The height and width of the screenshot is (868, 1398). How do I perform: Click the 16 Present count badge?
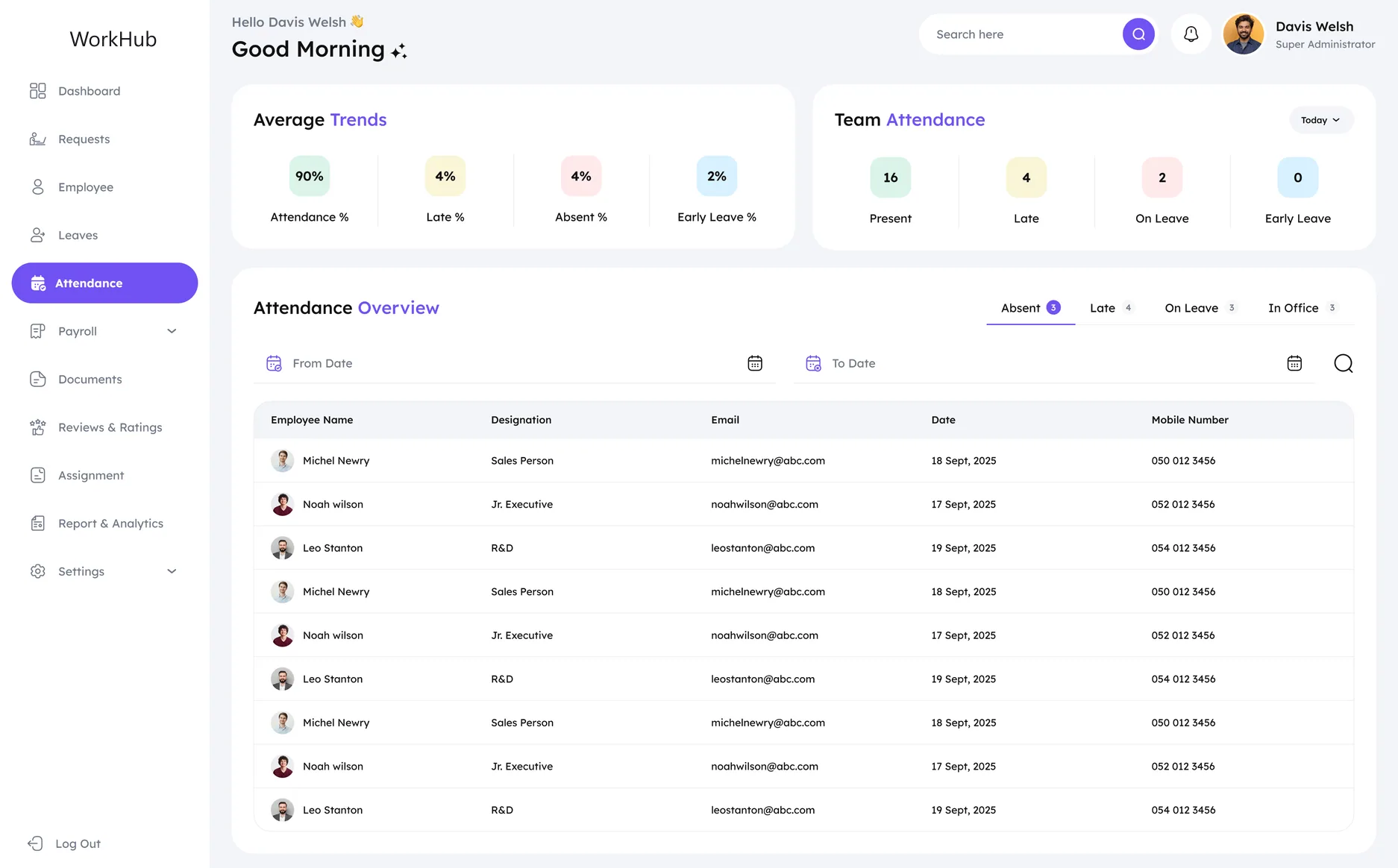(x=891, y=177)
